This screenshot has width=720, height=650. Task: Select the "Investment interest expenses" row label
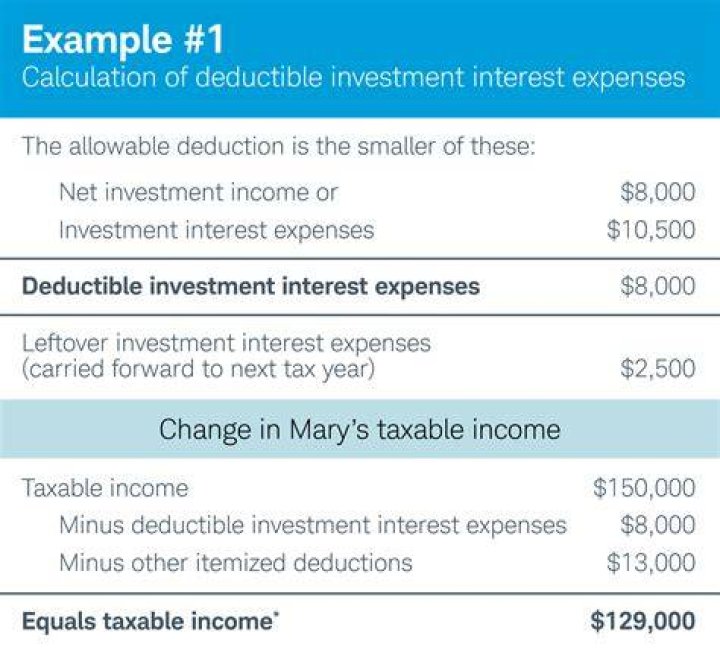(x=217, y=230)
